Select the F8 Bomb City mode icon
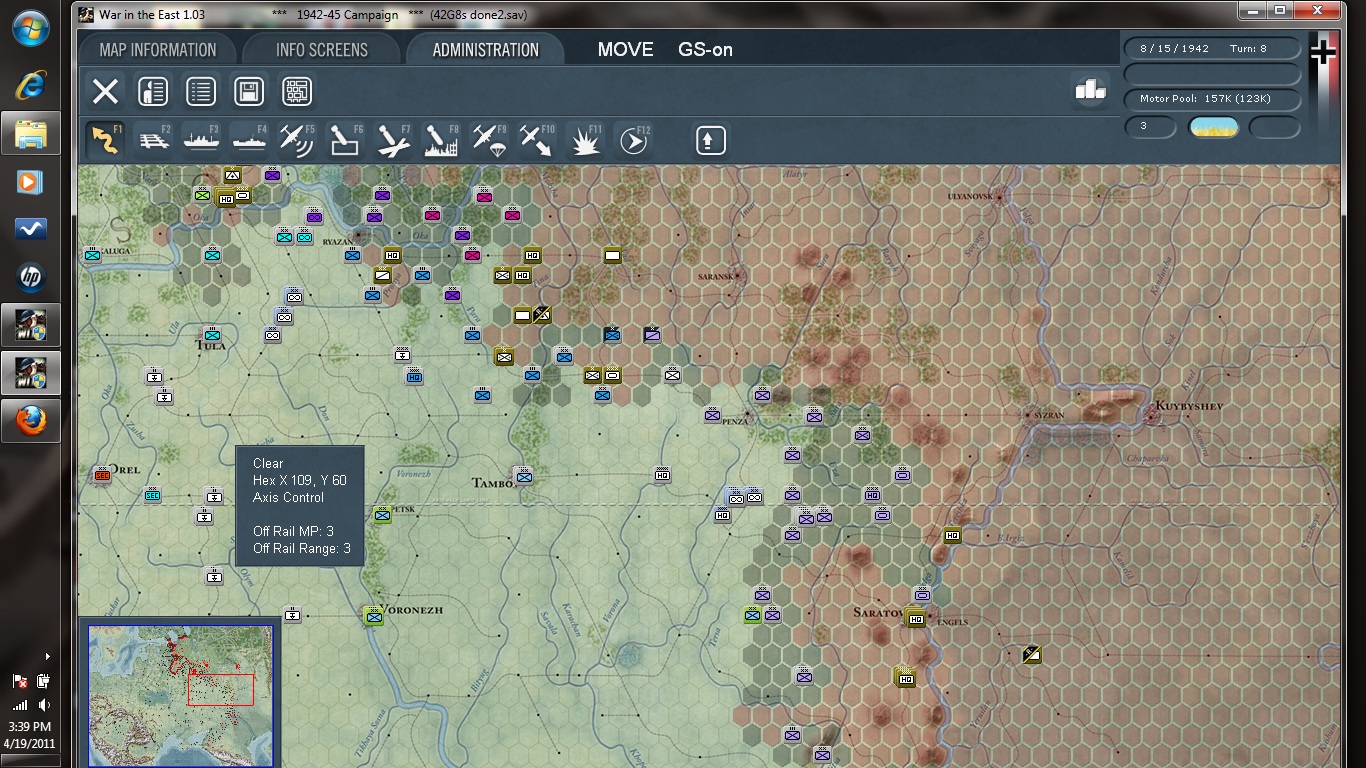Screen dimensions: 1366x768 point(441,140)
